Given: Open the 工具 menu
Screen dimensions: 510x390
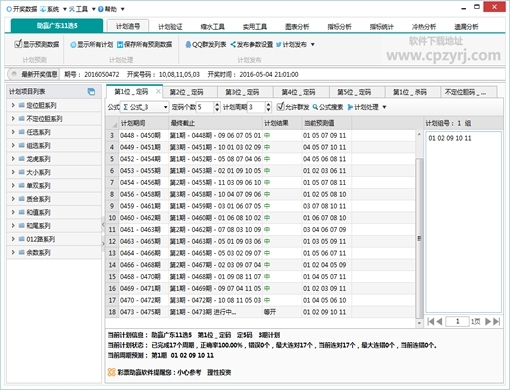Looking at the screenshot, I should [x=82, y=9].
